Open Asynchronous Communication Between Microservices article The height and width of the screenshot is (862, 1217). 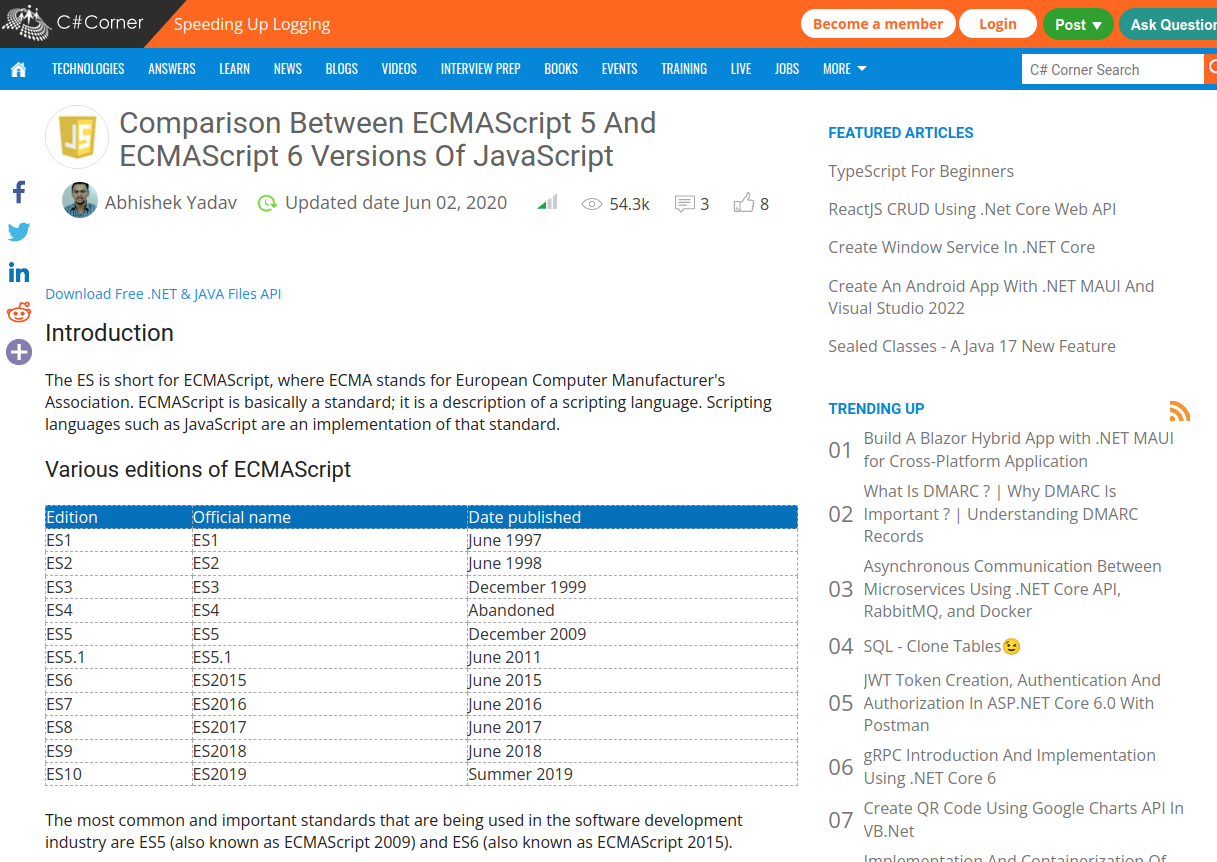click(x=1012, y=589)
